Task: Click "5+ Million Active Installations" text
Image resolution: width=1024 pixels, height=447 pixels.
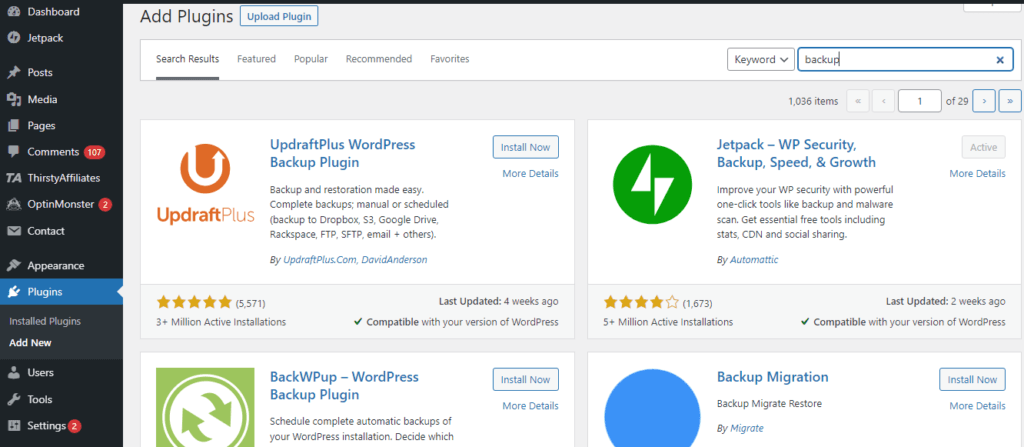Action: tap(668, 322)
